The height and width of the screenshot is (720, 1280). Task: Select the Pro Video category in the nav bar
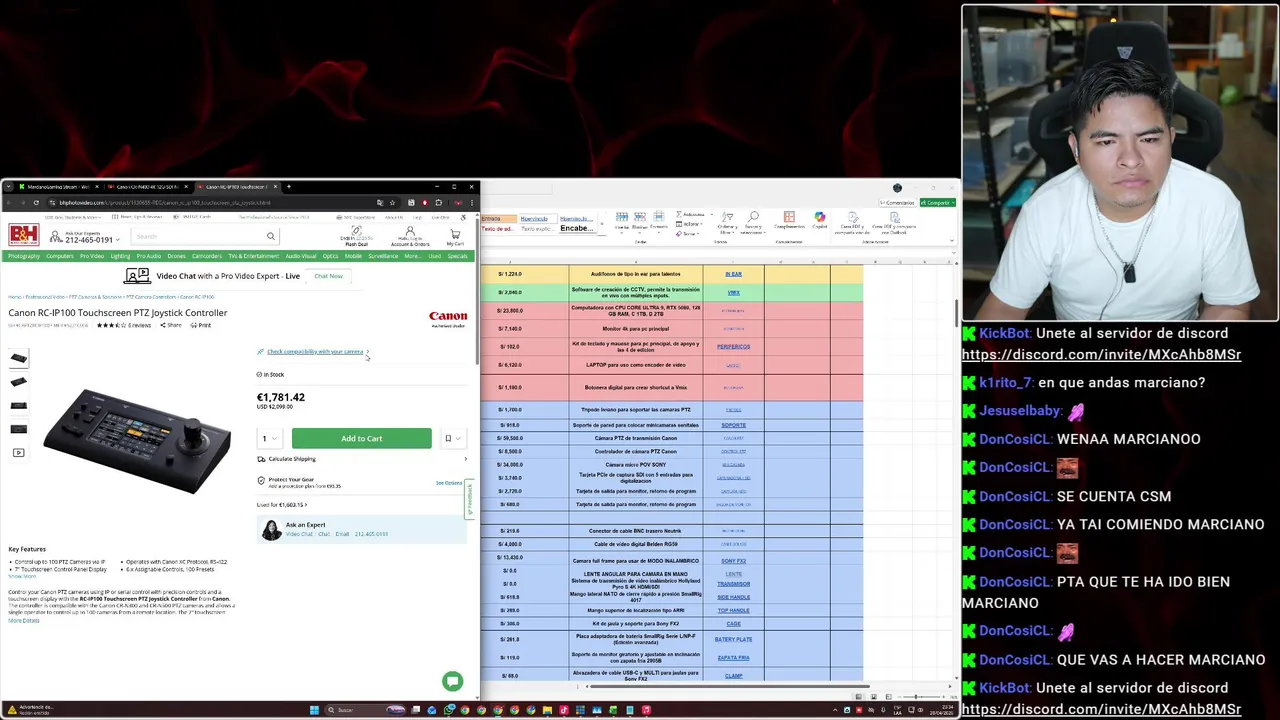[92, 256]
